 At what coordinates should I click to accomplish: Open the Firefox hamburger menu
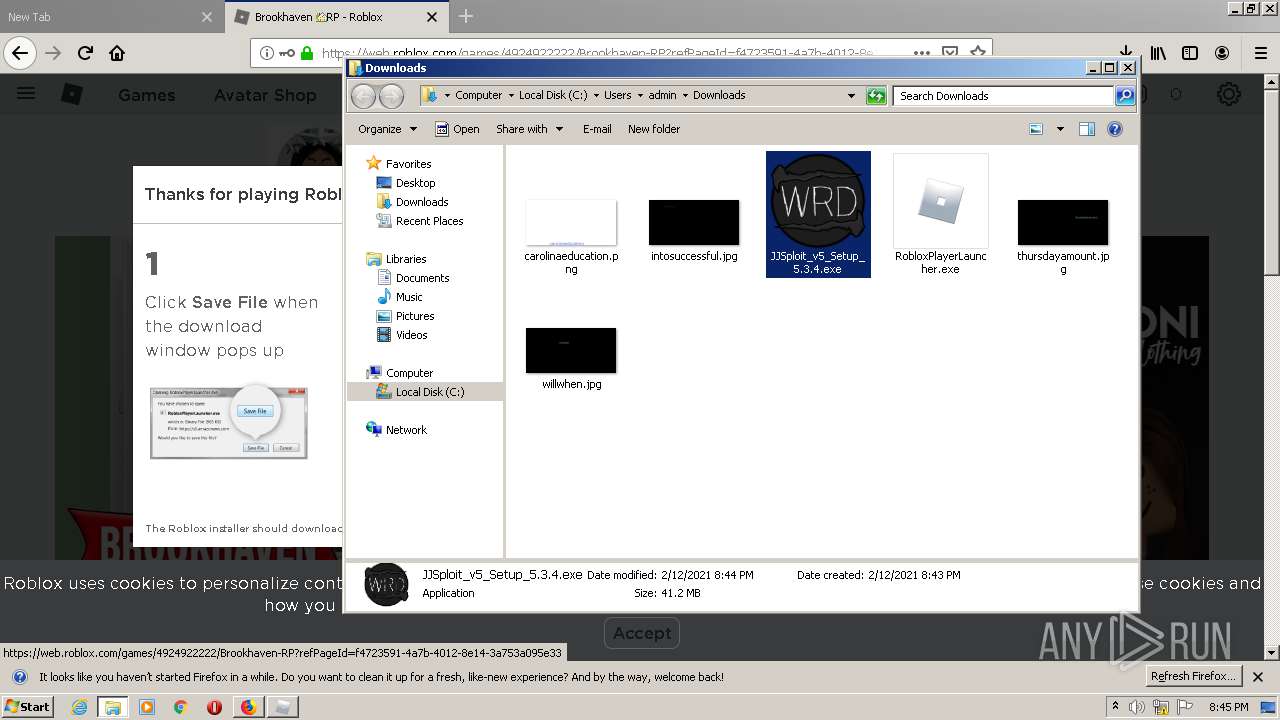click(1261, 53)
